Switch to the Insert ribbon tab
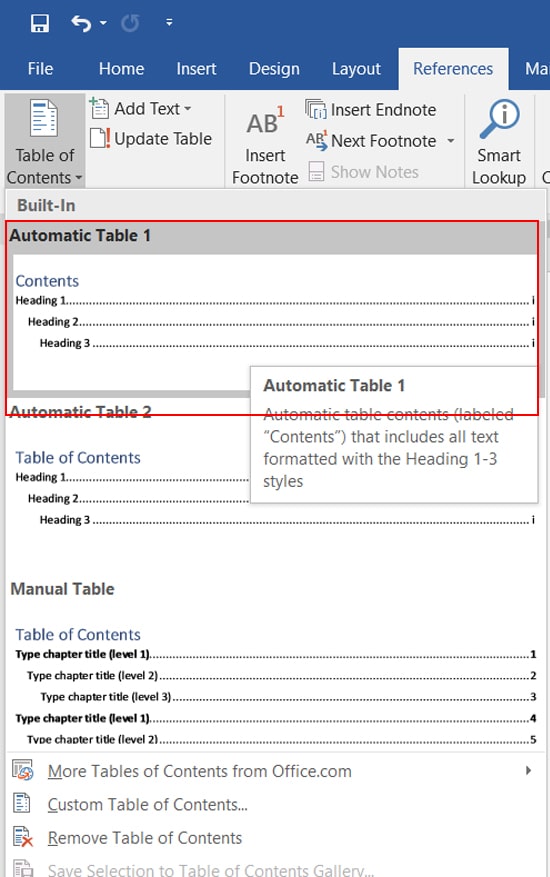Screen dimensions: 550x877 coord(196,69)
